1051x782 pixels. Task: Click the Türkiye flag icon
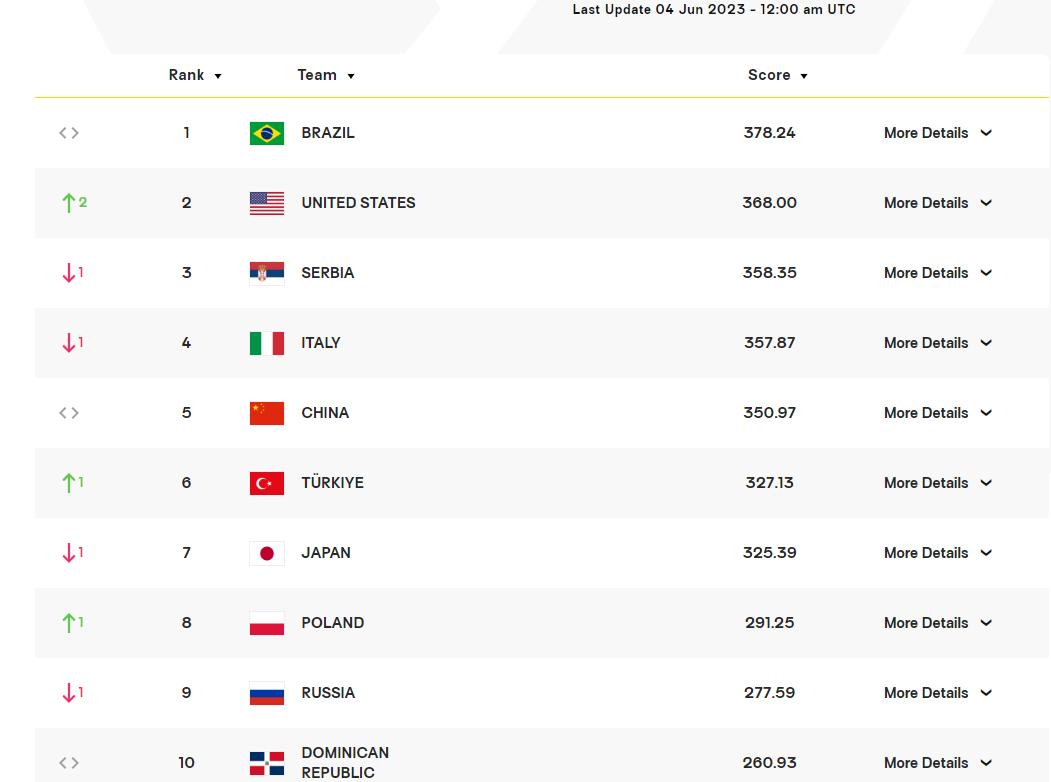click(x=267, y=483)
